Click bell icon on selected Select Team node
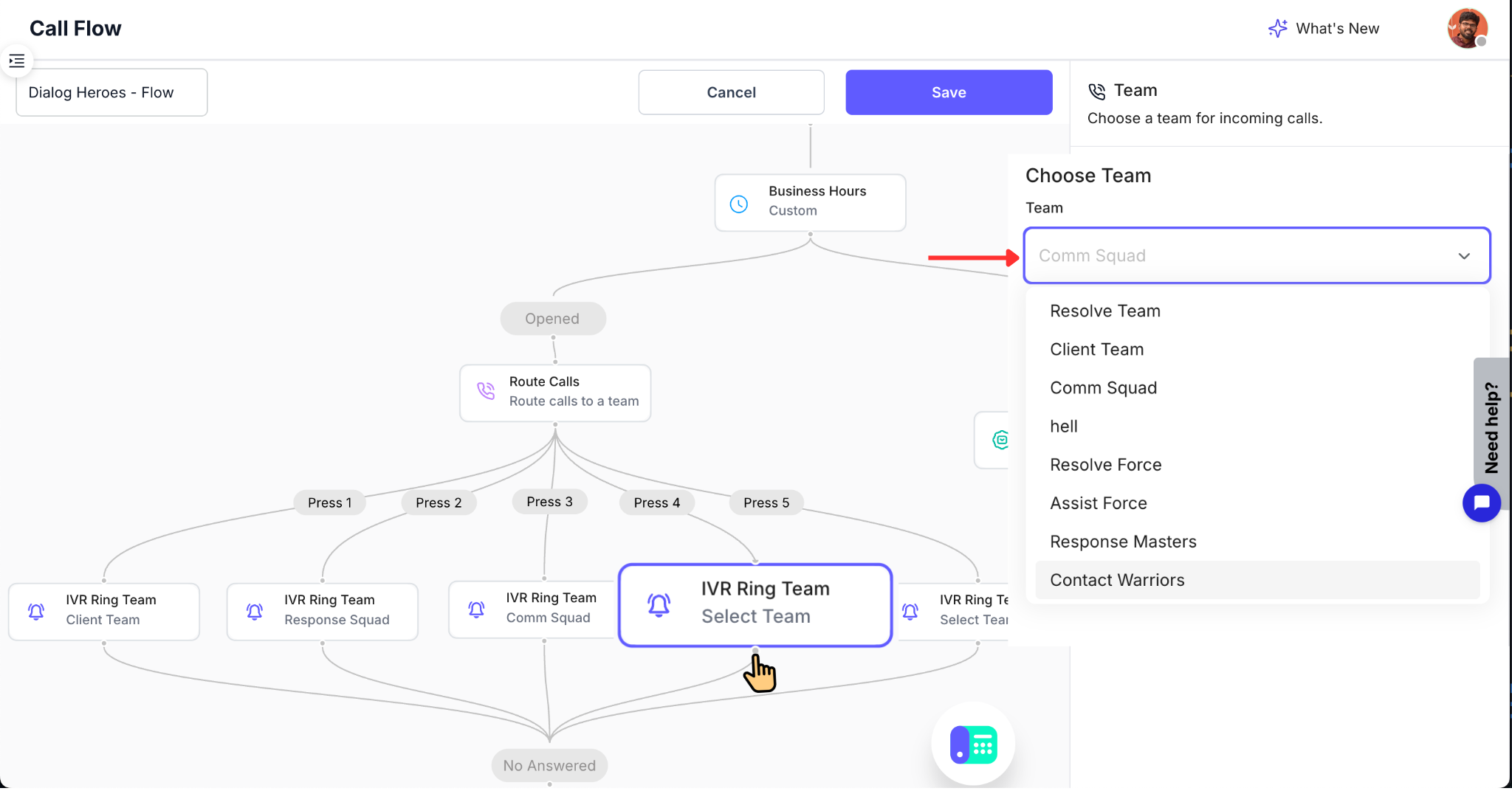 coord(659,604)
